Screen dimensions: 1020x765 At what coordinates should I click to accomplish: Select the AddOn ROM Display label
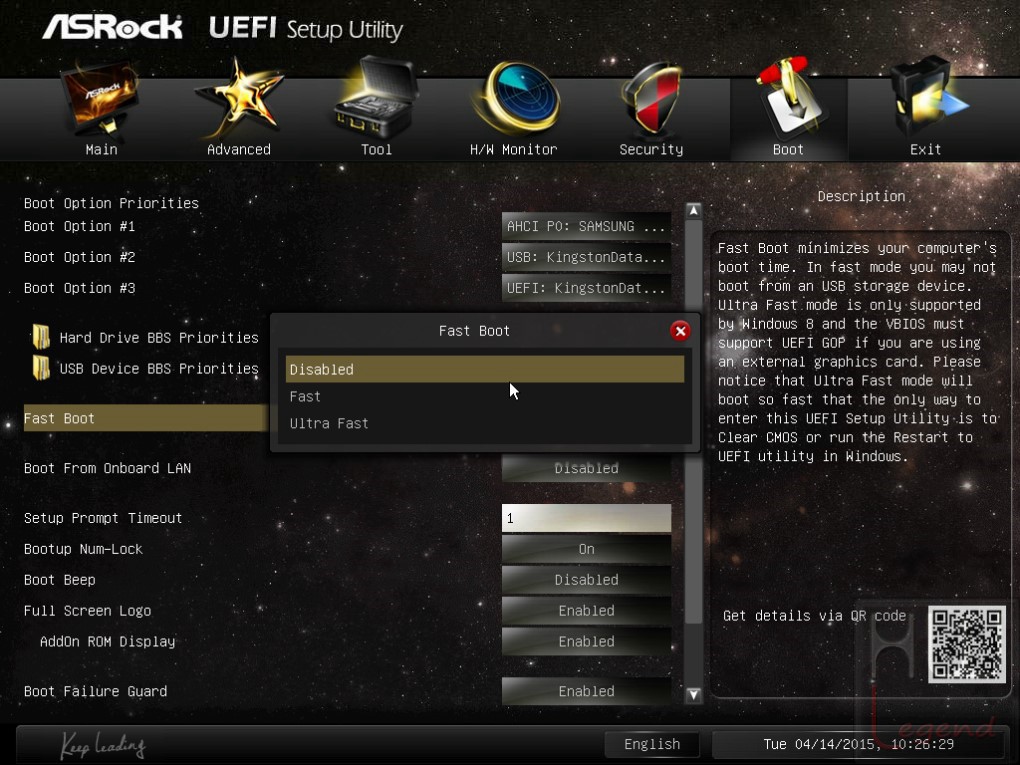tap(107, 641)
